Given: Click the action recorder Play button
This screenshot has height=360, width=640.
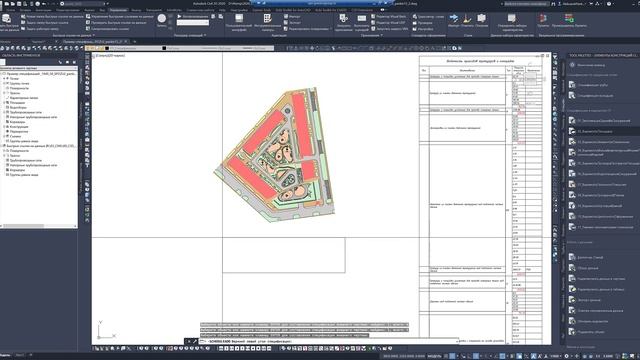Looking at the screenshot, I should [180, 17].
